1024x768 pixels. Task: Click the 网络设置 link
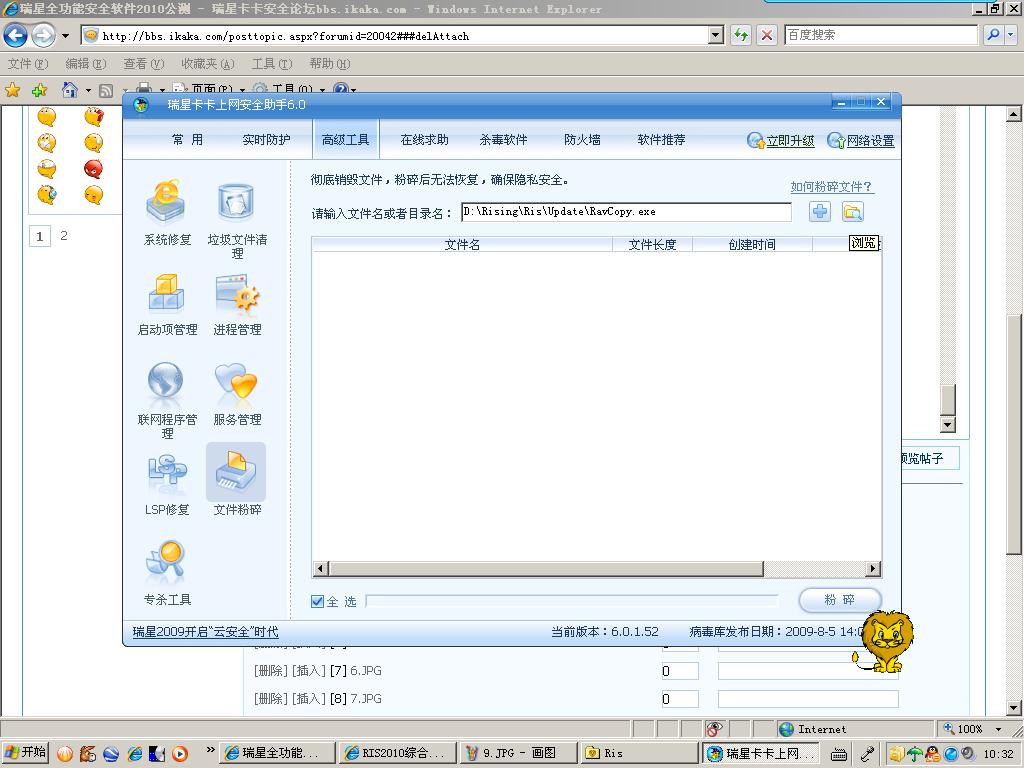871,140
